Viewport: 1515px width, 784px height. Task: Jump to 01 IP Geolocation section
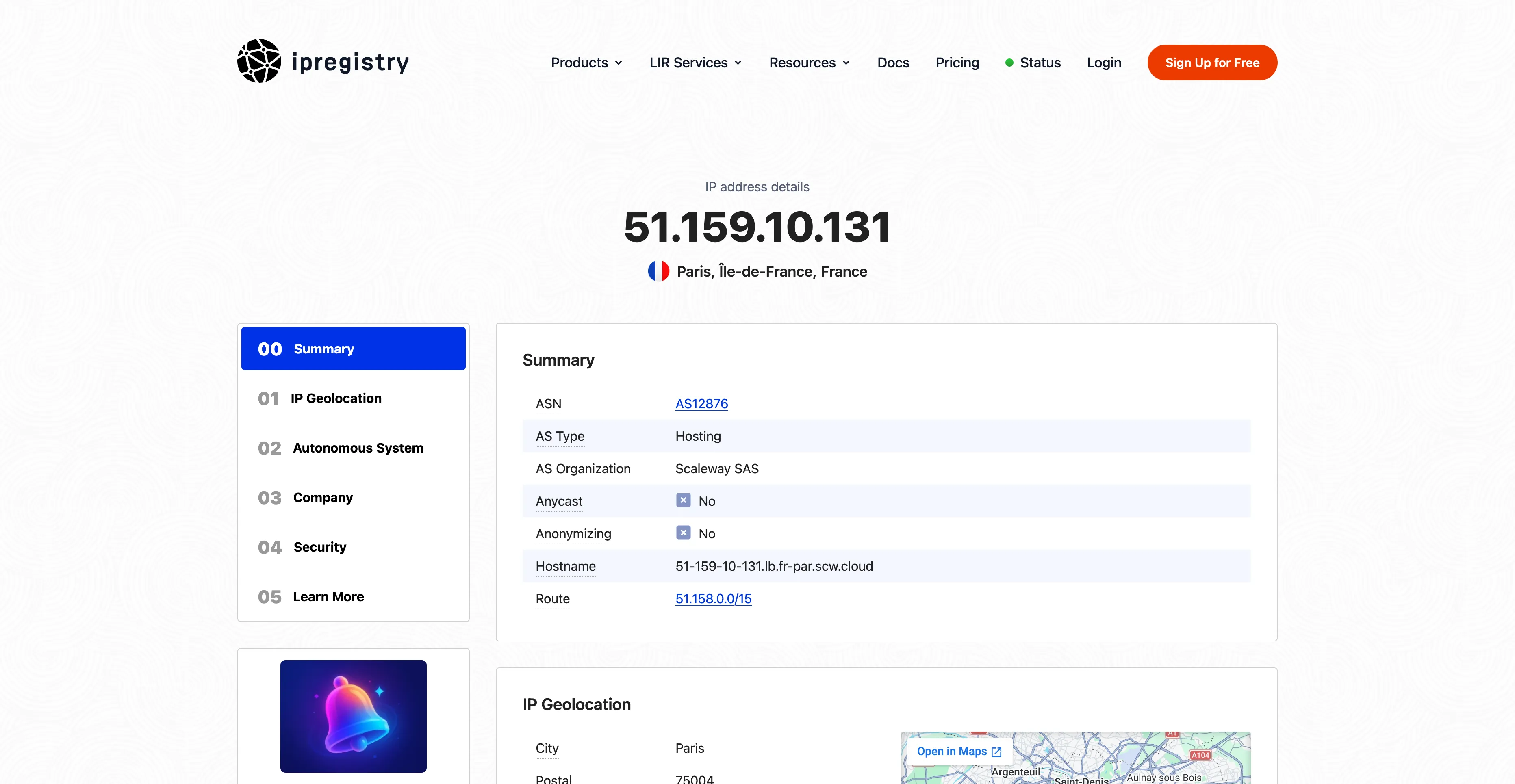[x=354, y=398]
